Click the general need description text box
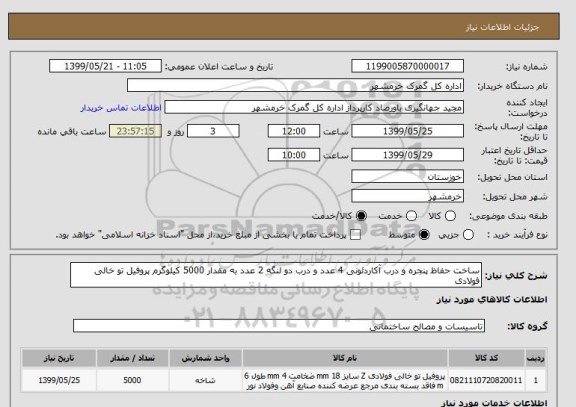 tap(276, 275)
